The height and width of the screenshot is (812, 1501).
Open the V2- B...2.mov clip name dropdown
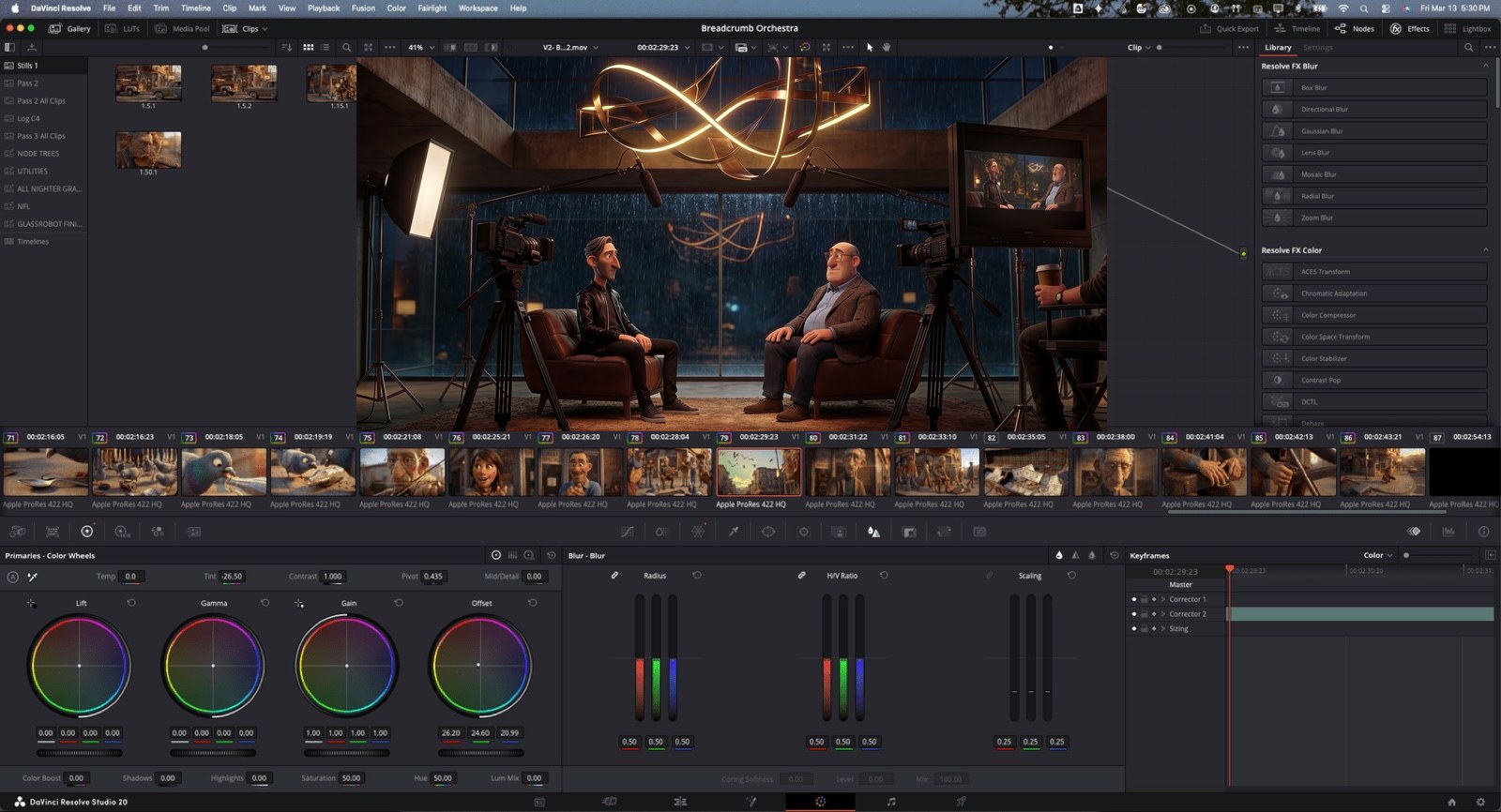(x=570, y=47)
